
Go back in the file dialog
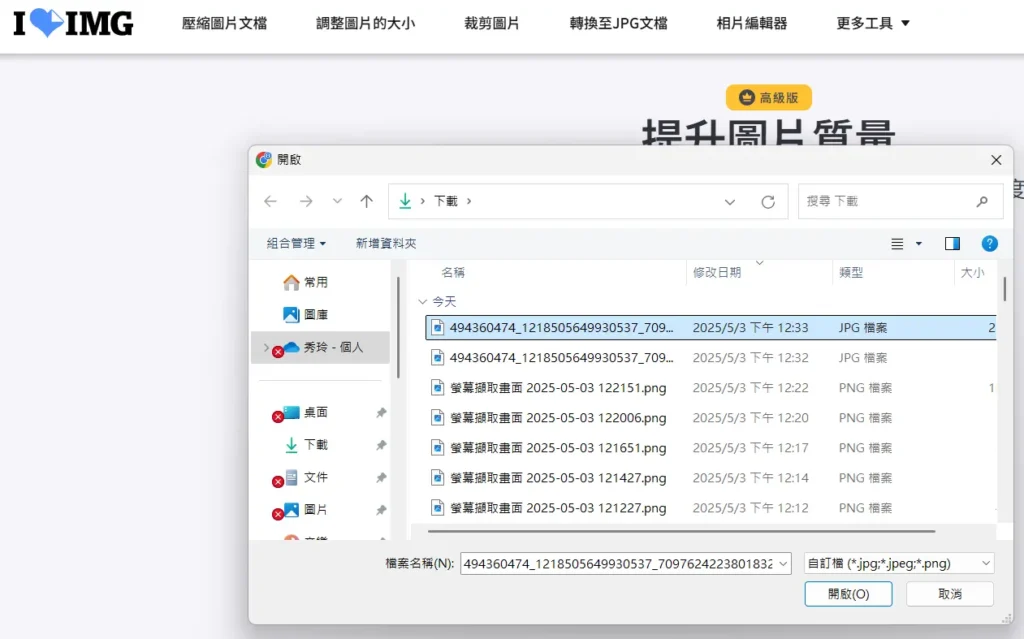tap(270, 201)
